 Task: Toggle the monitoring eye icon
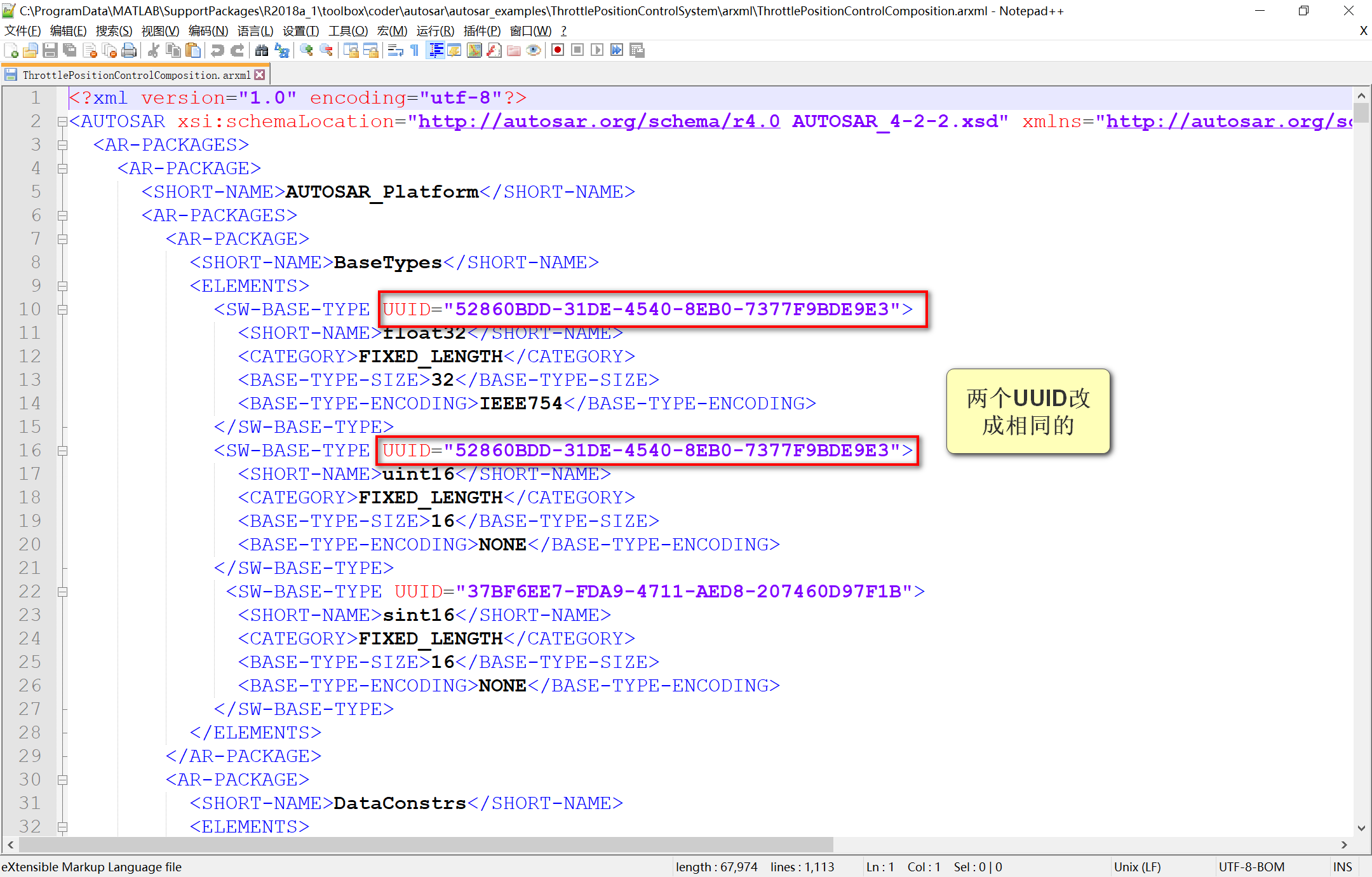[534, 50]
